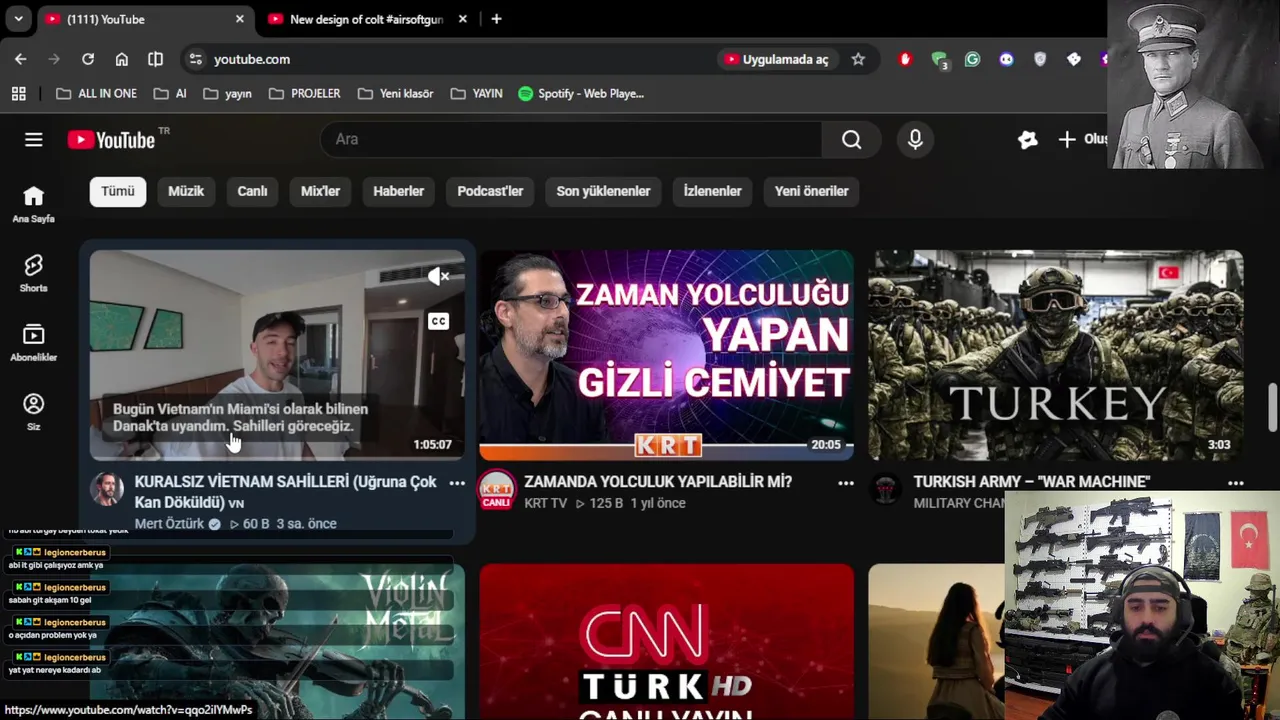
Task: Bookmark this page with star icon
Action: pos(858,59)
